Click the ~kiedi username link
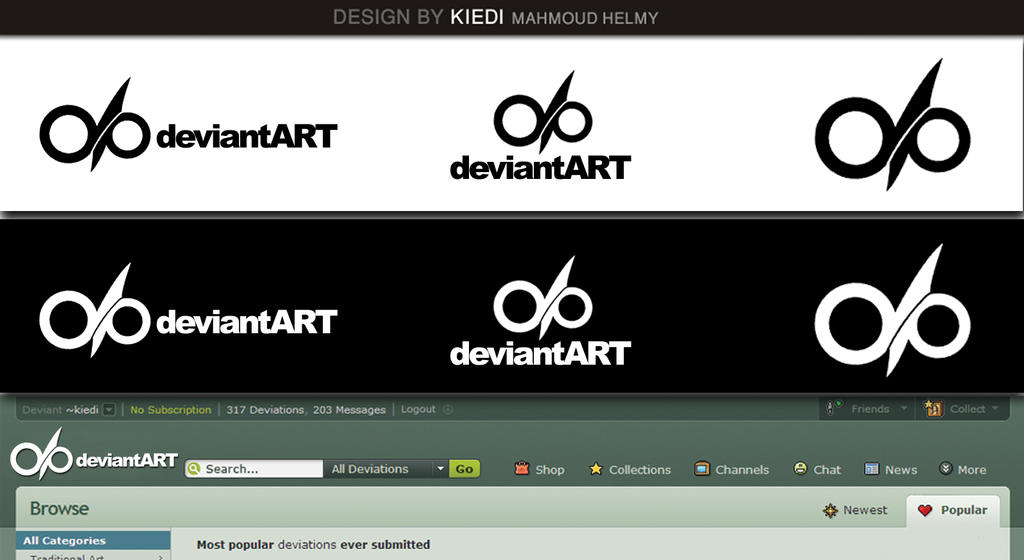 pyautogui.click(x=82, y=410)
